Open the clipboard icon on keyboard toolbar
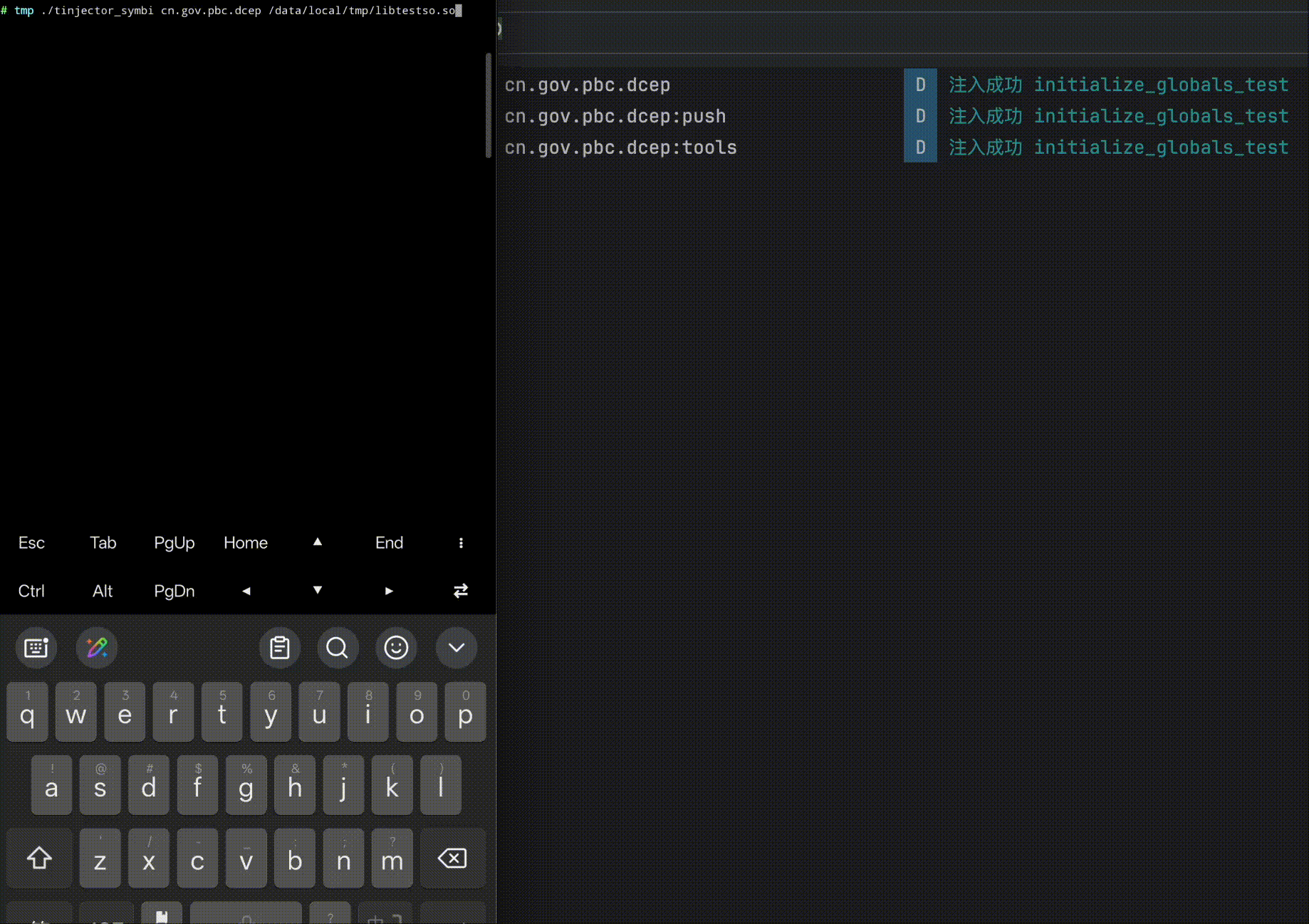This screenshot has width=1309, height=924. coord(280,648)
